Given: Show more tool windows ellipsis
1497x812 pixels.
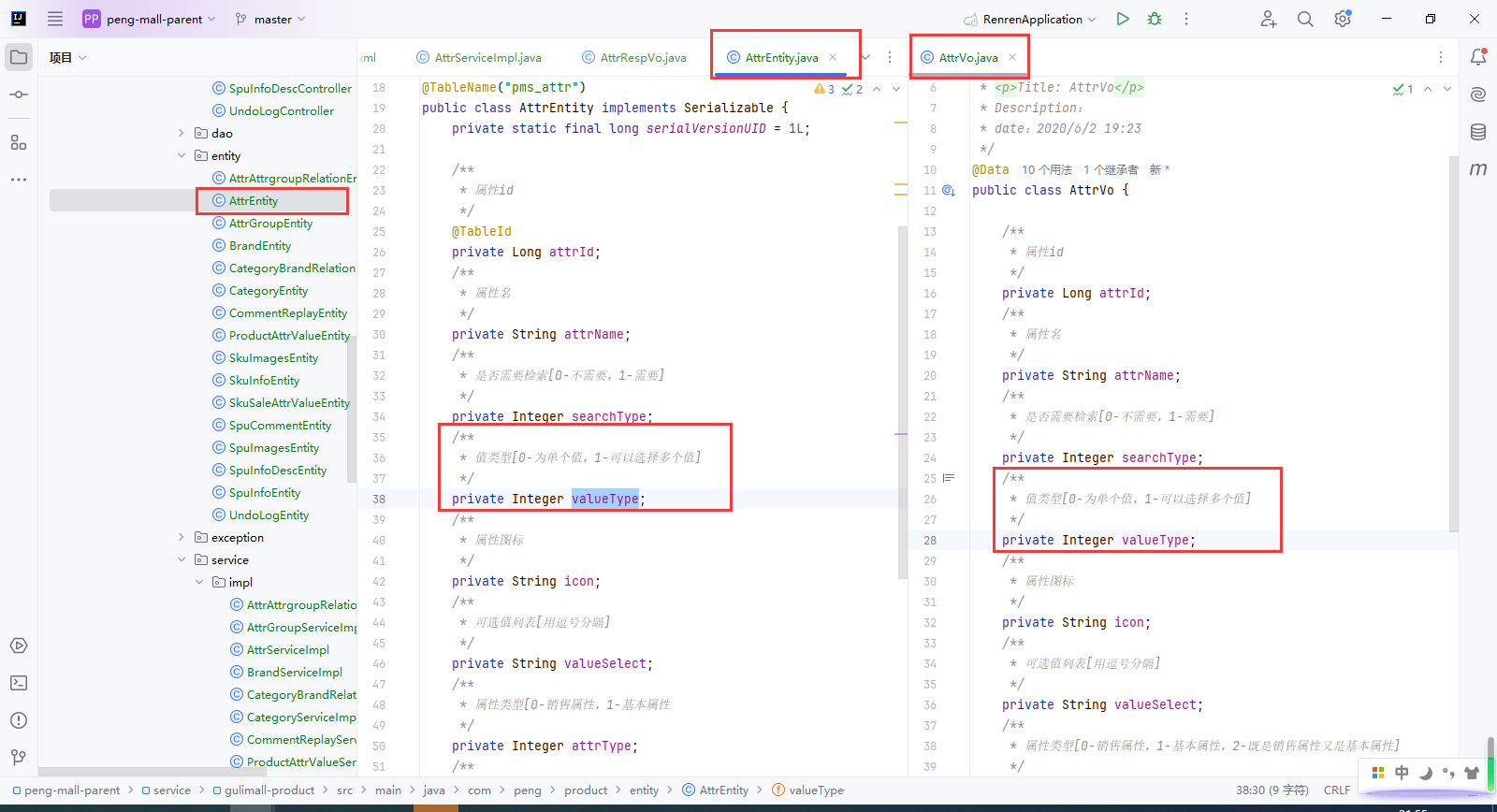Looking at the screenshot, I should [19, 179].
